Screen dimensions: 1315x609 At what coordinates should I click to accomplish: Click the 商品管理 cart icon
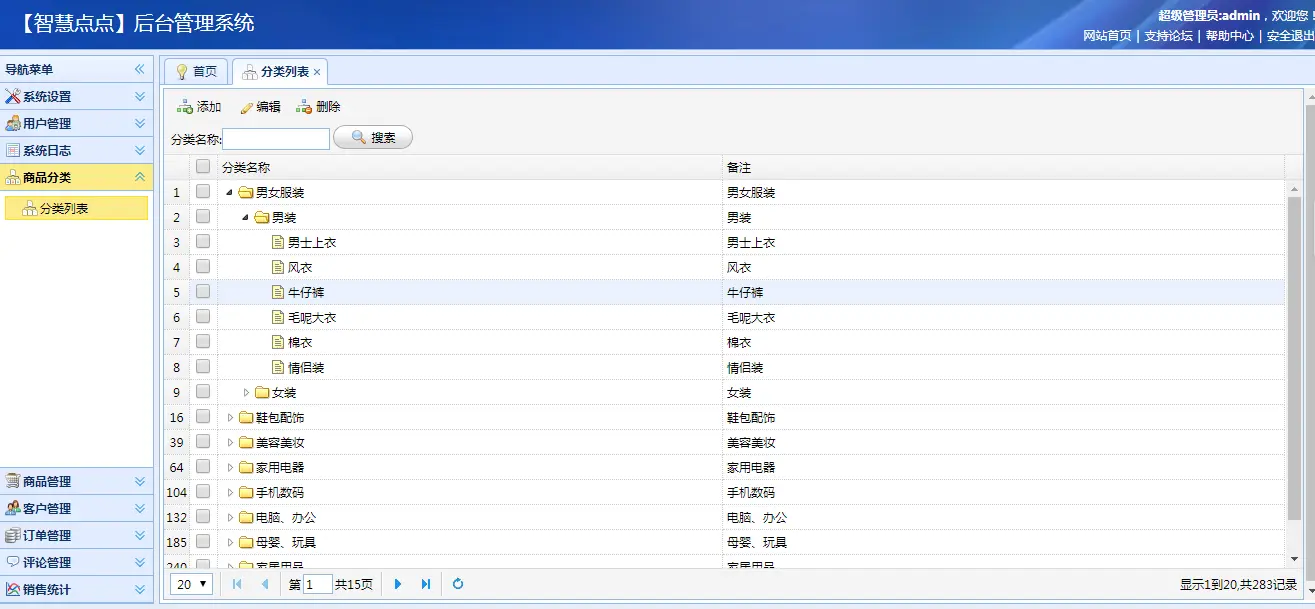click(x=13, y=482)
